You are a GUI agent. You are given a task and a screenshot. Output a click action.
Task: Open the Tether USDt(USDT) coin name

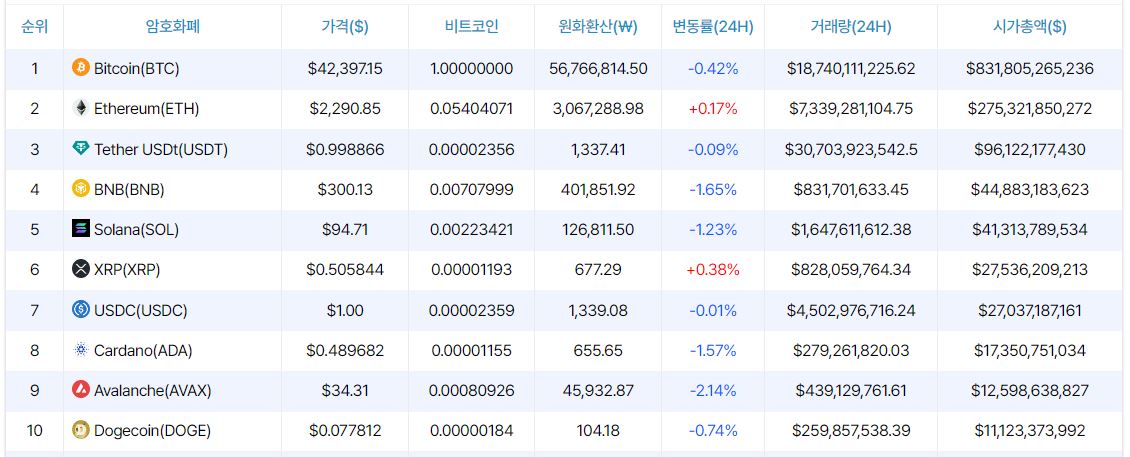tap(161, 149)
